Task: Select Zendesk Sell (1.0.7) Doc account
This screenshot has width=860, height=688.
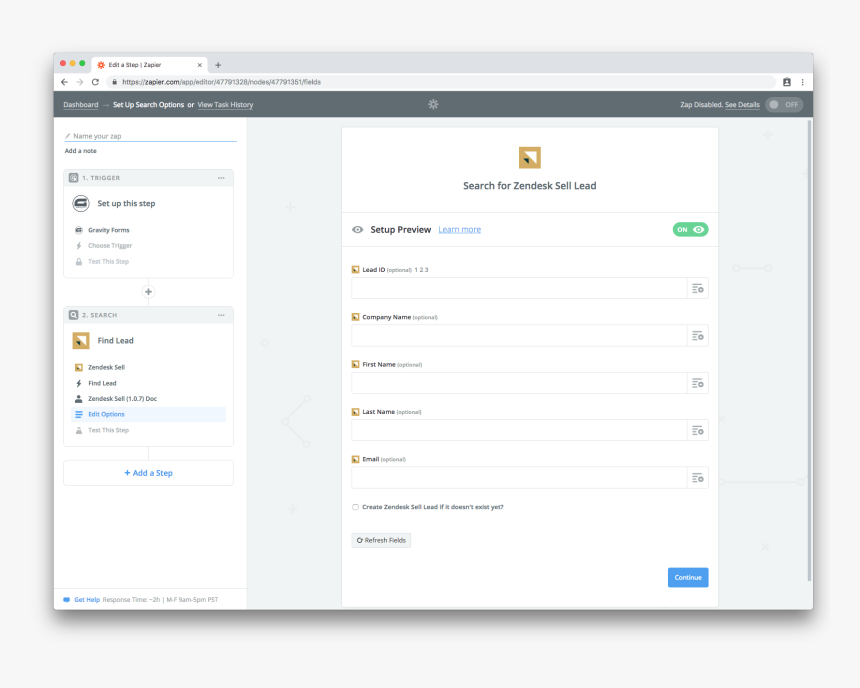Action: click(x=122, y=399)
